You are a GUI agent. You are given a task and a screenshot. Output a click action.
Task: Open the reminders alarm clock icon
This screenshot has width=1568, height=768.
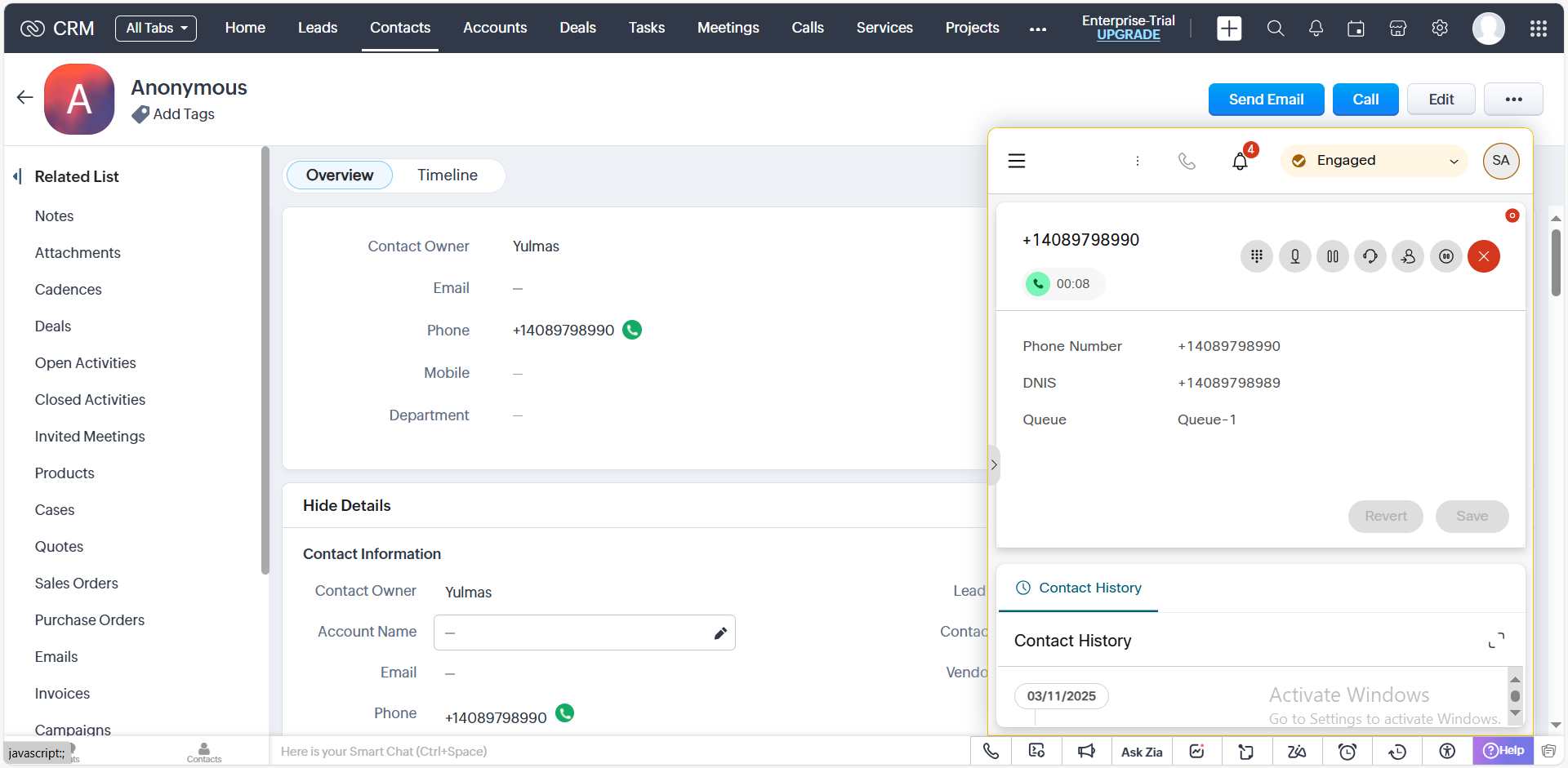(x=1347, y=752)
